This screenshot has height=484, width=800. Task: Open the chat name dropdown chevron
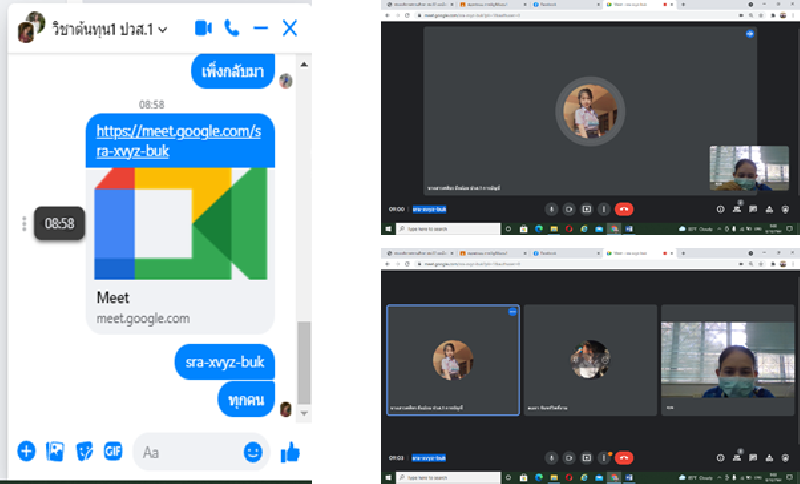coord(163,29)
